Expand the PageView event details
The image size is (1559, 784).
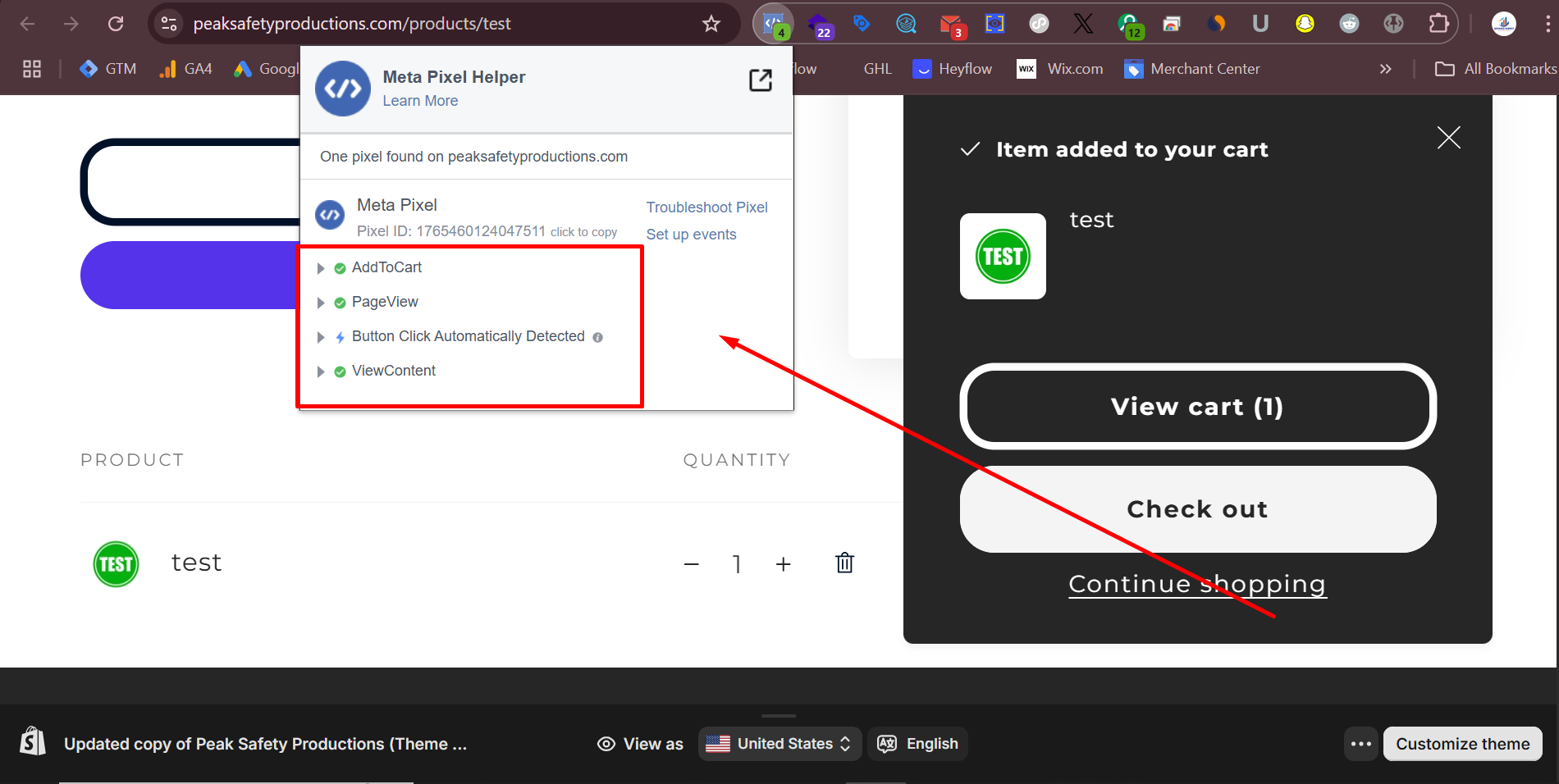click(321, 303)
